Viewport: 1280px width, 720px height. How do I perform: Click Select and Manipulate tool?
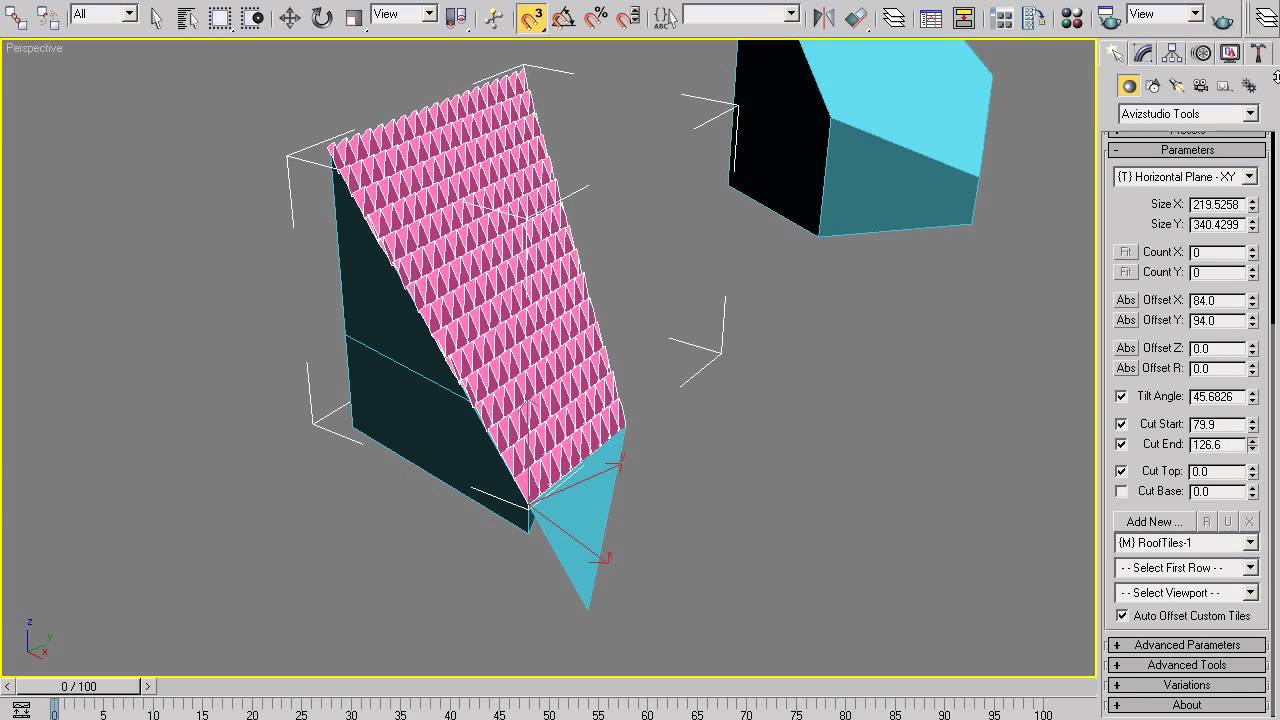coord(493,17)
